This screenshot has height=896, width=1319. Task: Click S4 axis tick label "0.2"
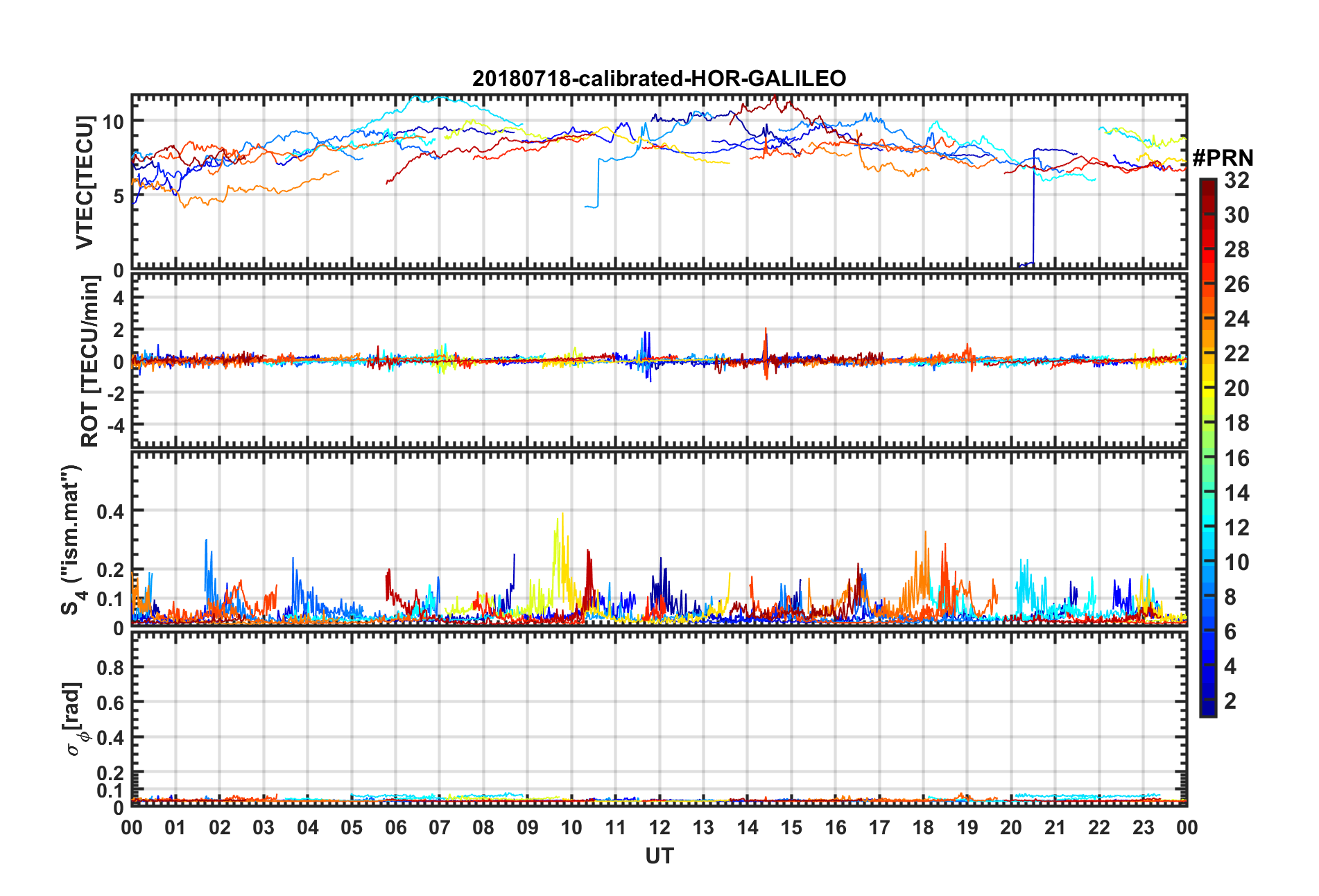pos(110,571)
